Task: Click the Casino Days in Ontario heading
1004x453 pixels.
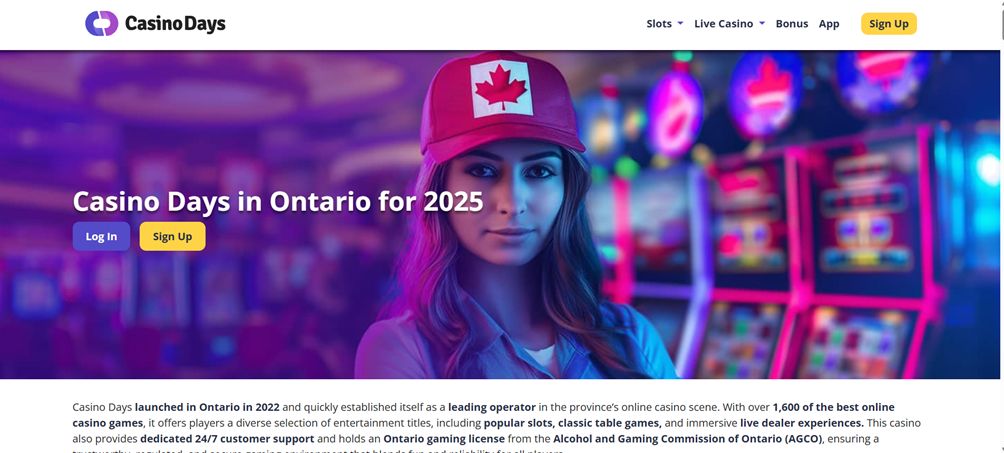Action: coord(277,201)
